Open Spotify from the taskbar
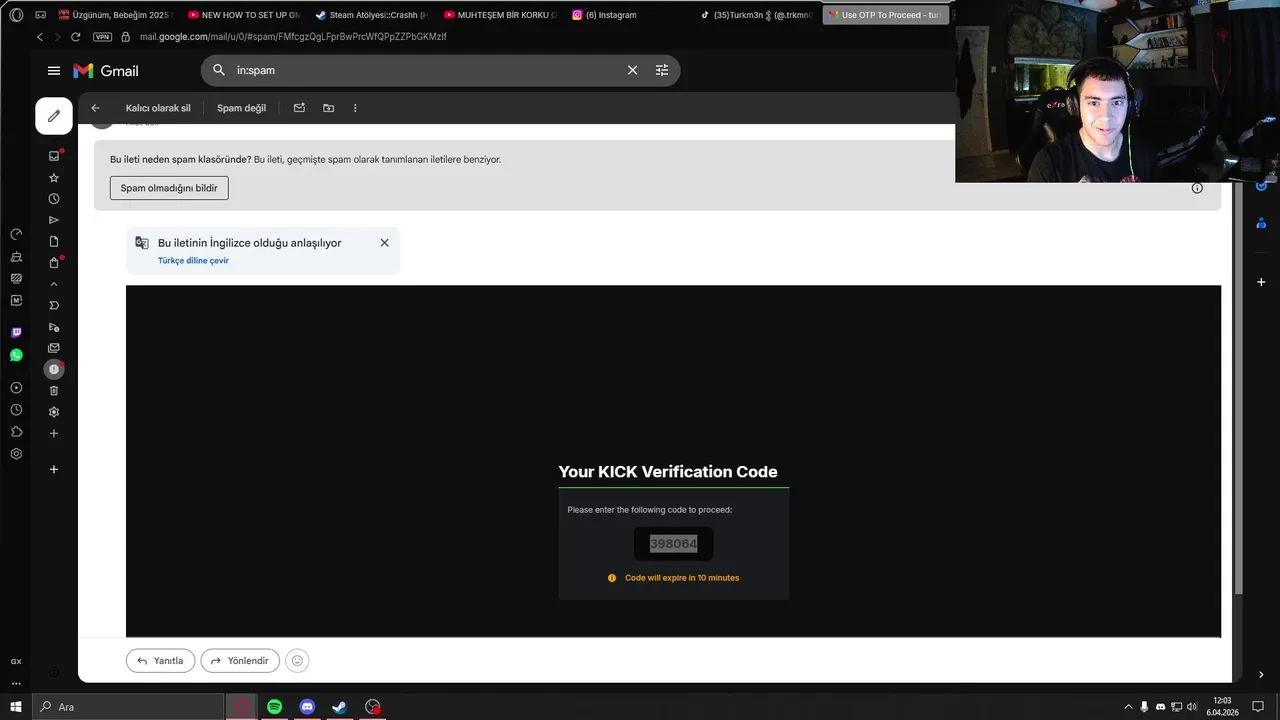The height and width of the screenshot is (720, 1280). pos(274,707)
